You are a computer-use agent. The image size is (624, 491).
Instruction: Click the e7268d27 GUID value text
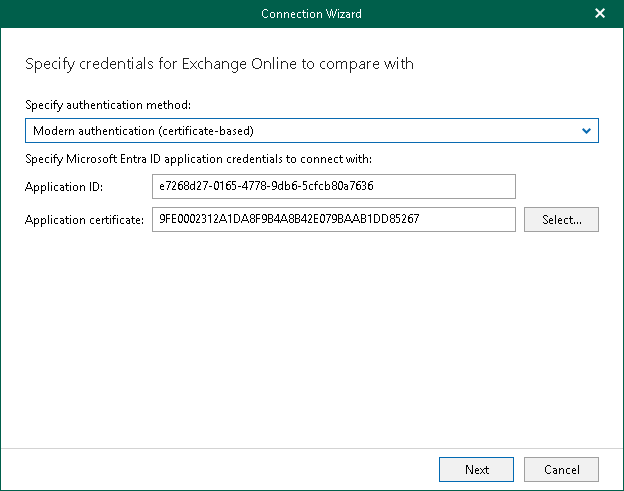(x=266, y=187)
